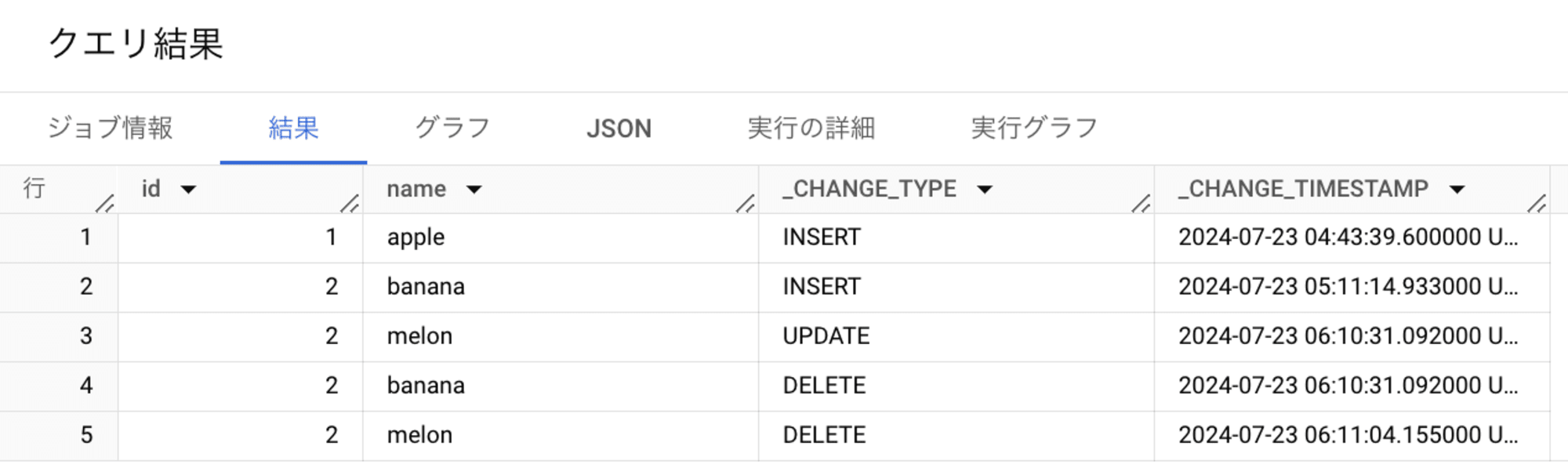Screen dimensions: 1568x475
Task: Switch to the JSON tab
Action: [x=619, y=128]
